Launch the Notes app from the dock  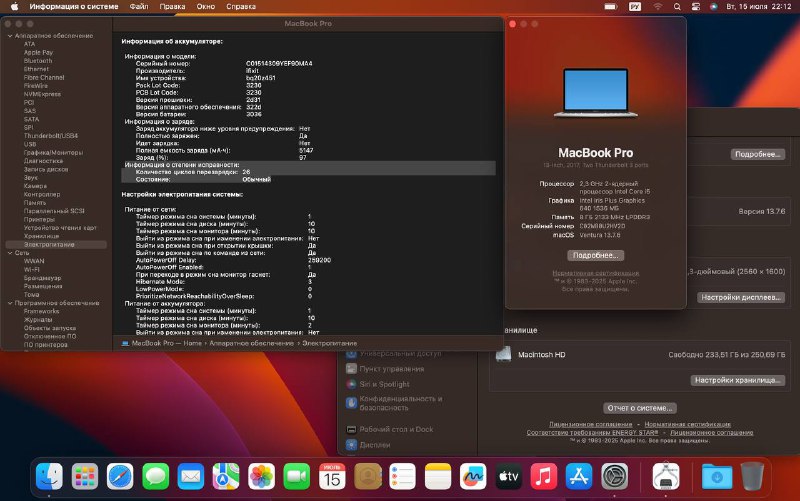coord(438,476)
